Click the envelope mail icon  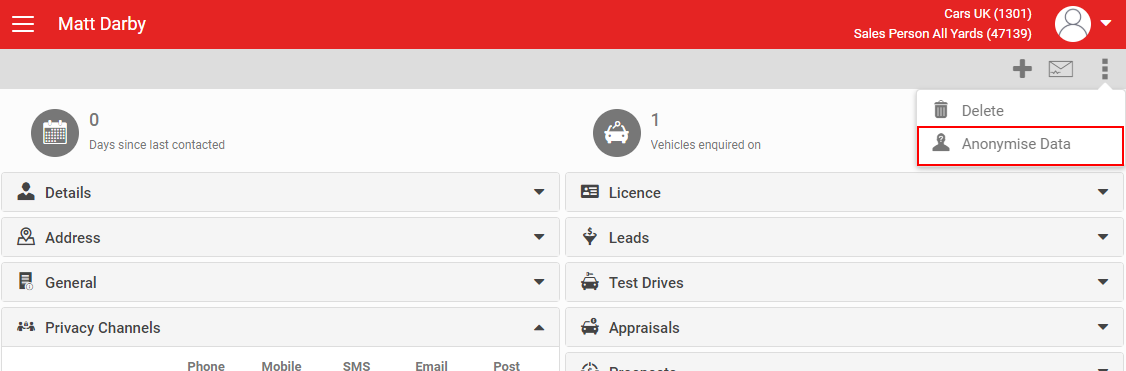tap(1061, 69)
